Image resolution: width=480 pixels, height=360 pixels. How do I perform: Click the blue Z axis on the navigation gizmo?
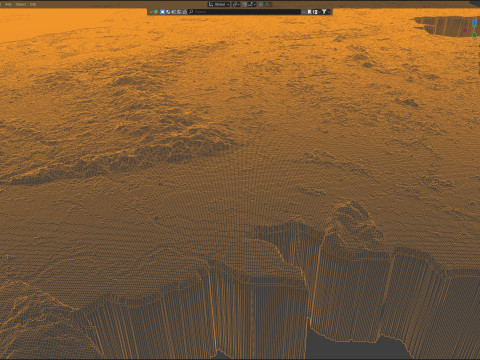point(475,23)
